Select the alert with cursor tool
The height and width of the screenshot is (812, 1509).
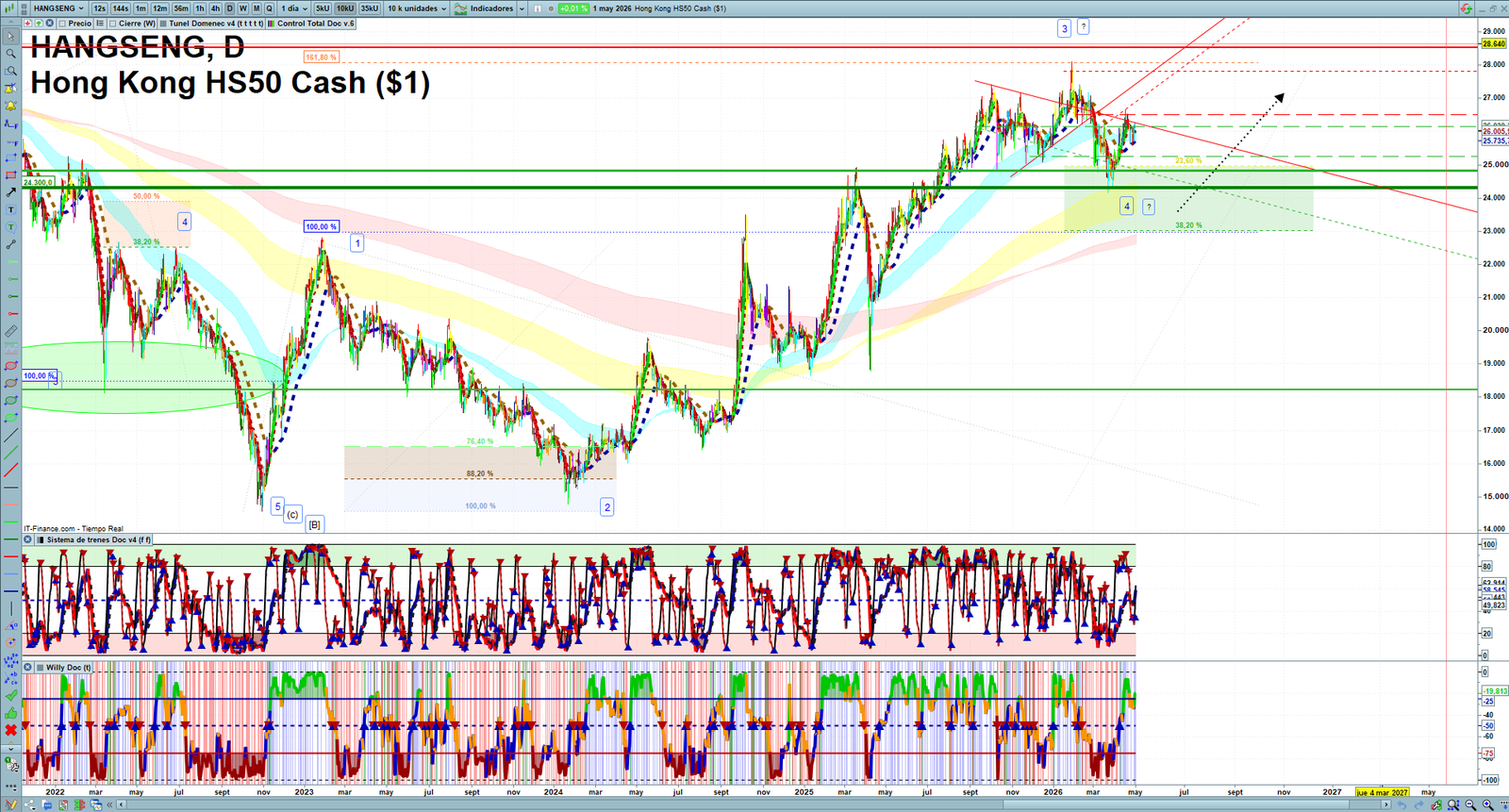(11, 89)
